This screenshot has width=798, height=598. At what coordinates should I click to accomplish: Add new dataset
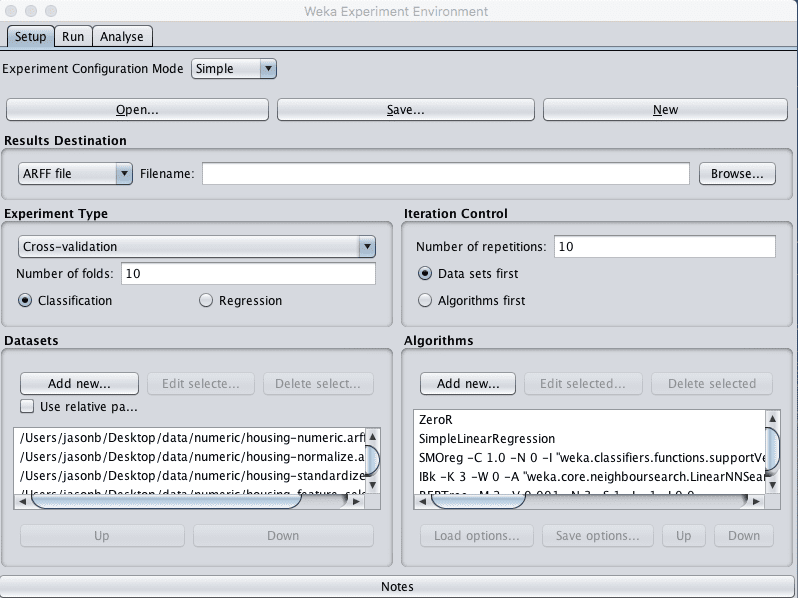coord(79,384)
